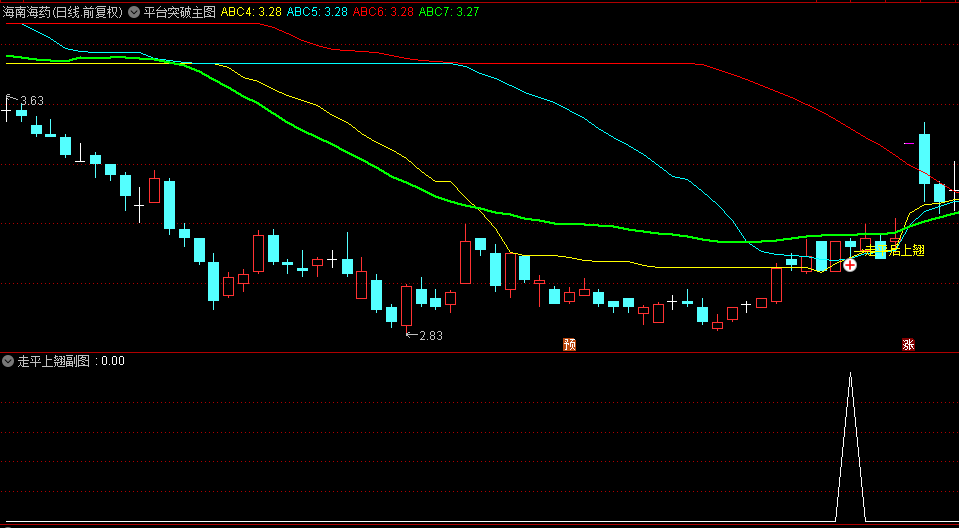The image size is (959, 528).
Task: Select the ABC4: 3.28 yellow value
Action: click(x=251, y=12)
